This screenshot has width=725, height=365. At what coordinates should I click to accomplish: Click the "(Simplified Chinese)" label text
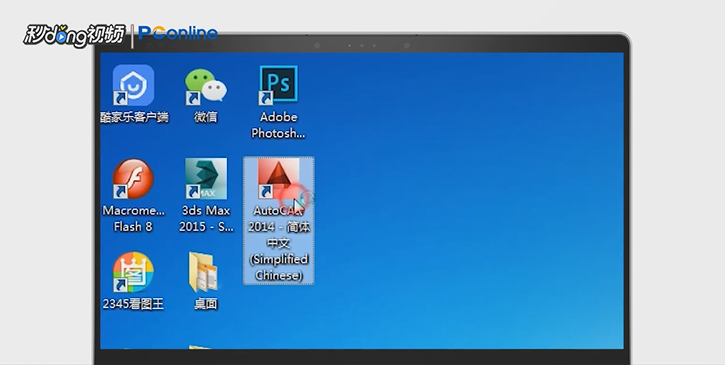tap(279, 267)
